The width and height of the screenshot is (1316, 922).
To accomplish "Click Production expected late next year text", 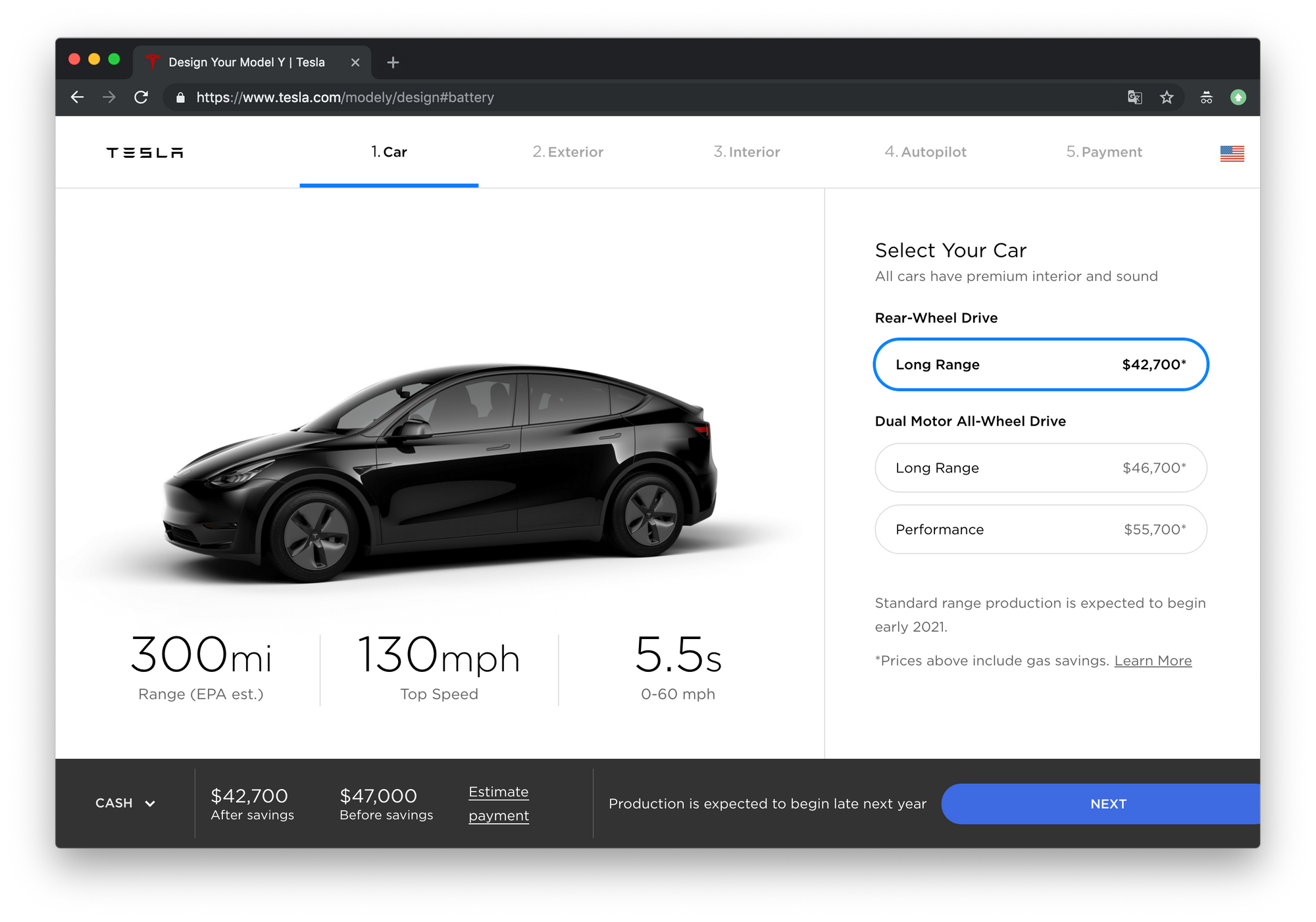I will click(767, 804).
